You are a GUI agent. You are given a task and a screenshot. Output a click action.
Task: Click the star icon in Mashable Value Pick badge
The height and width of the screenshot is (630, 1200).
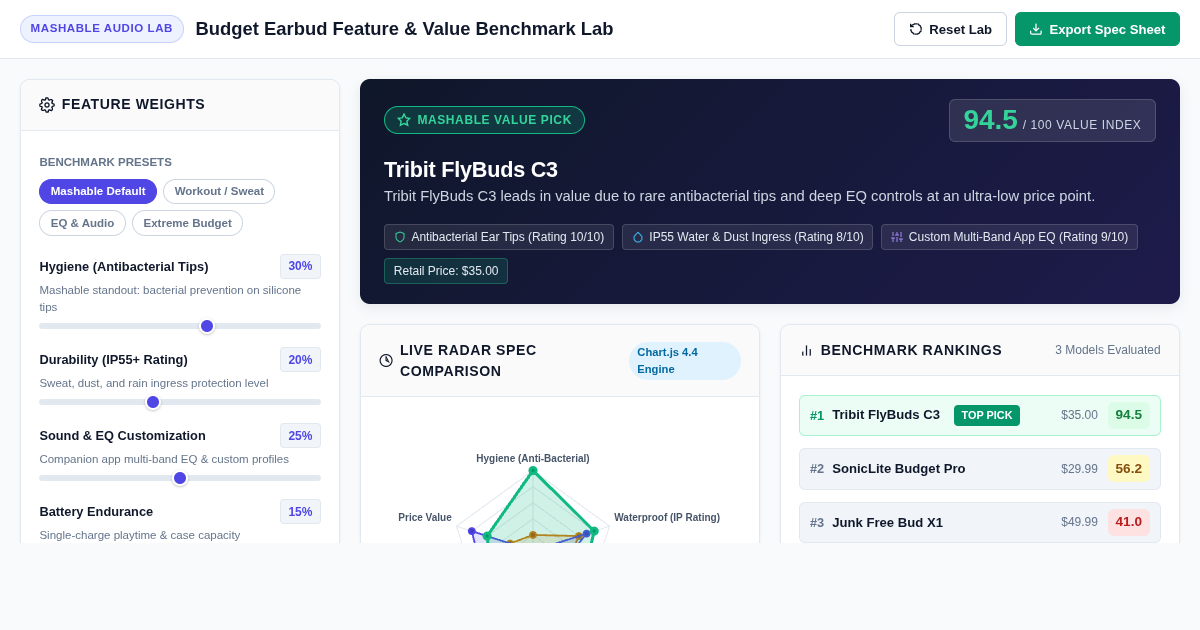pos(404,120)
